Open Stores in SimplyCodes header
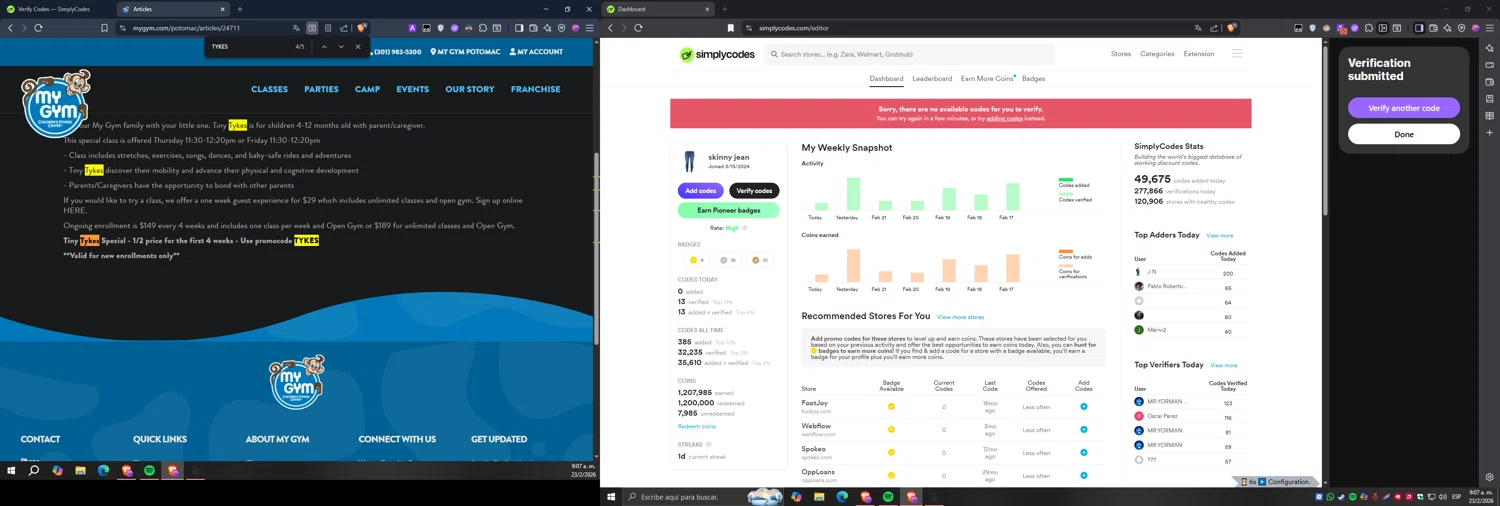 pyautogui.click(x=1121, y=54)
